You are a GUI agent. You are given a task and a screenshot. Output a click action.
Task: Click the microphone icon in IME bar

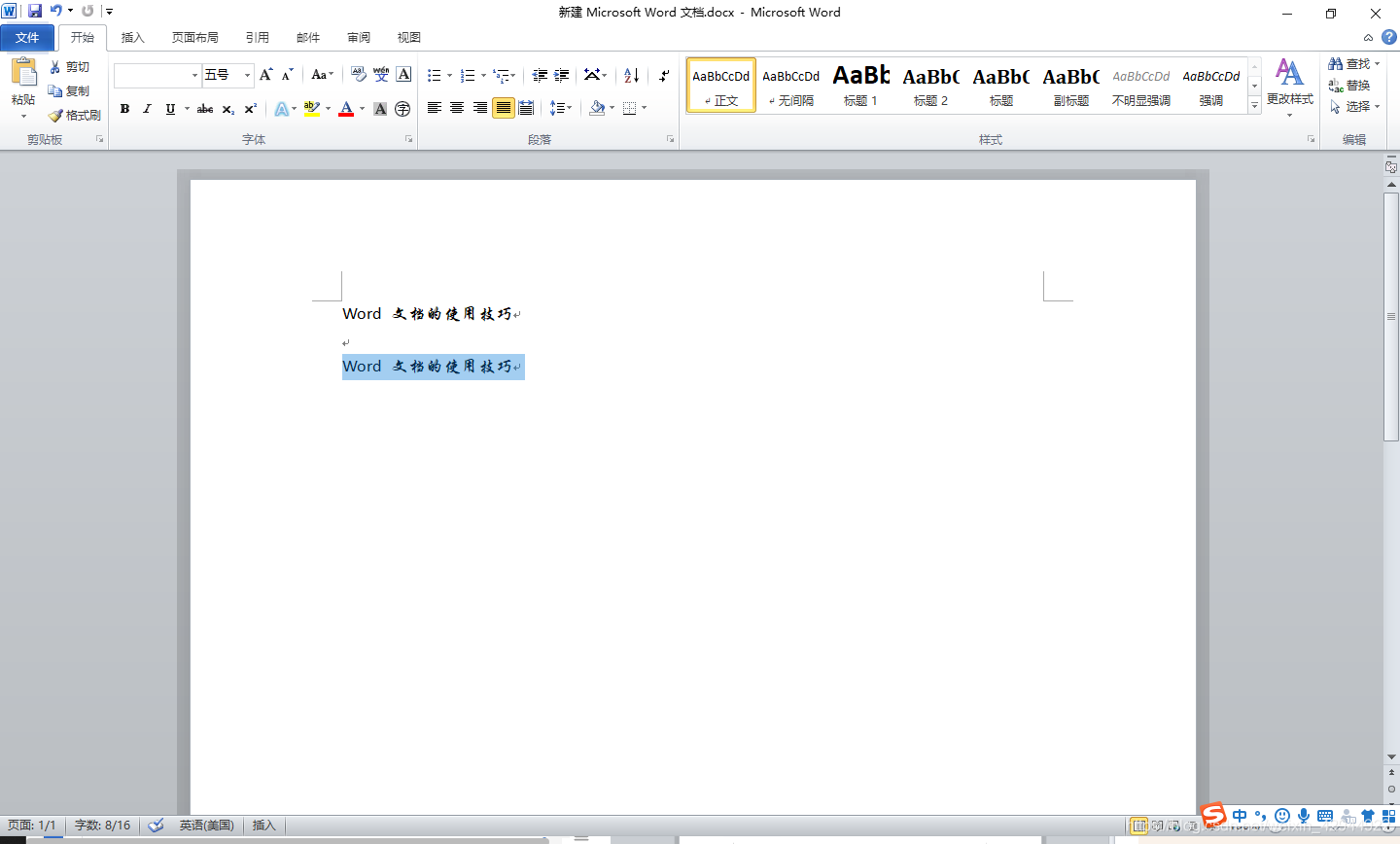1304,816
